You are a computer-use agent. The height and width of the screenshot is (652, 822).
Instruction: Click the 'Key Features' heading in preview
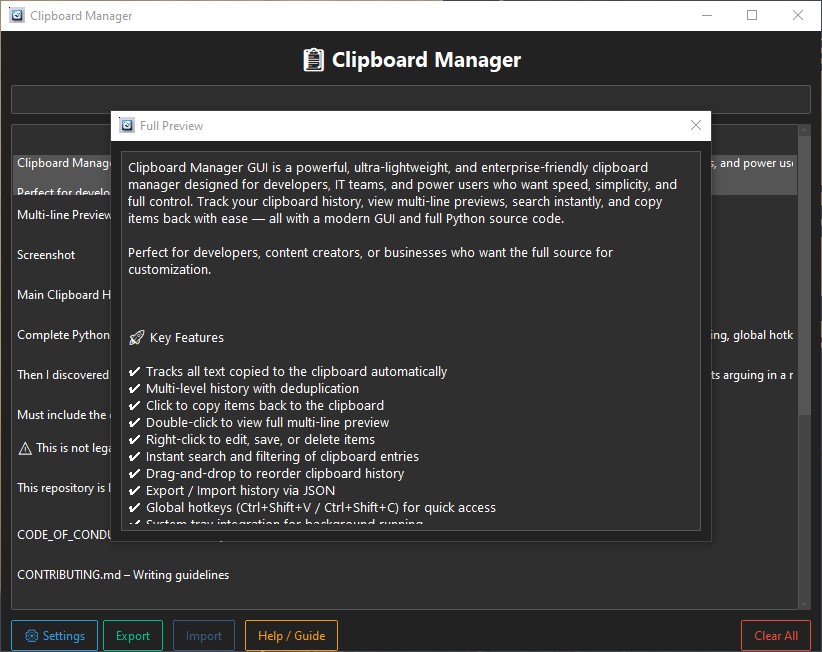[x=187, y=338]
